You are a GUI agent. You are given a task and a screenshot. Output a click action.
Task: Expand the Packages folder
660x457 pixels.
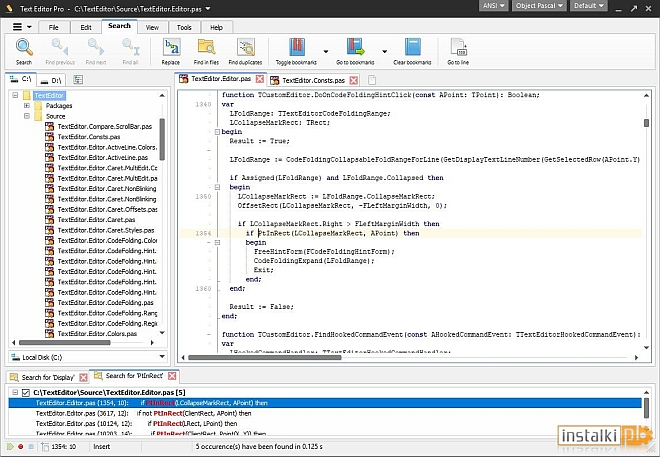pos(27,106)
